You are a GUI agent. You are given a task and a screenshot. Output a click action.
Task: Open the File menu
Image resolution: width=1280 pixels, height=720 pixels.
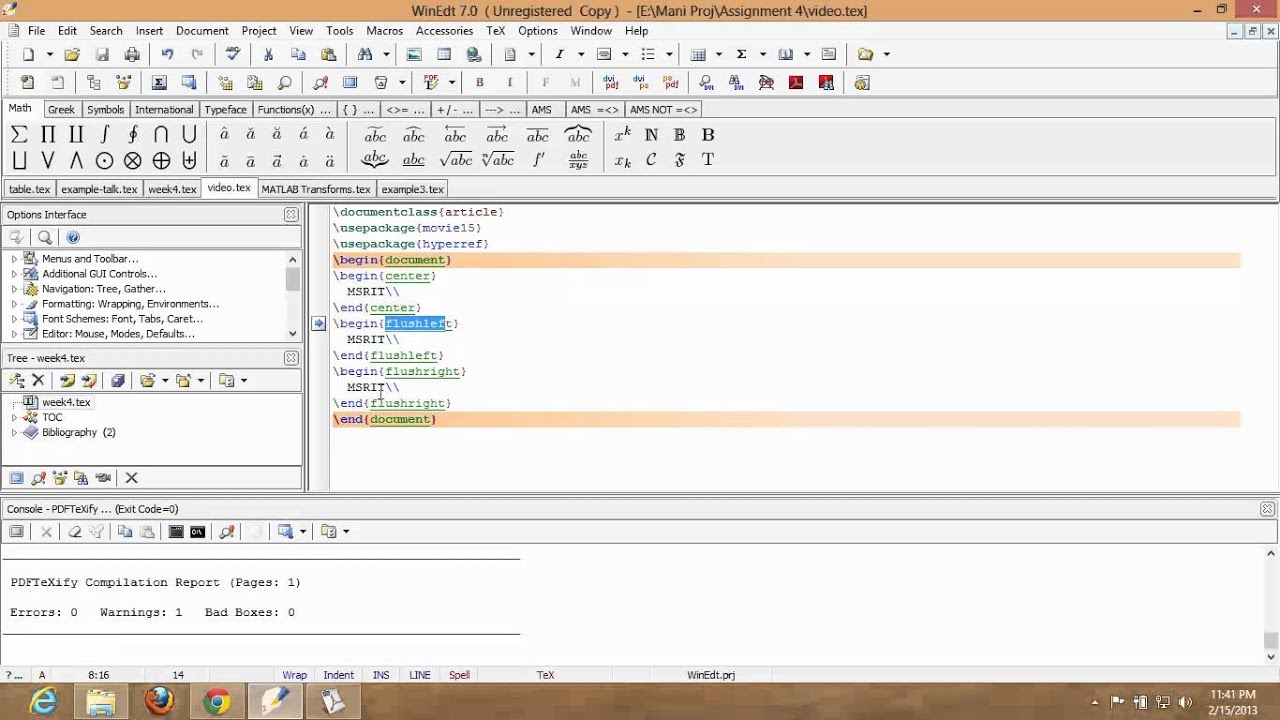[x=36, y=31]
